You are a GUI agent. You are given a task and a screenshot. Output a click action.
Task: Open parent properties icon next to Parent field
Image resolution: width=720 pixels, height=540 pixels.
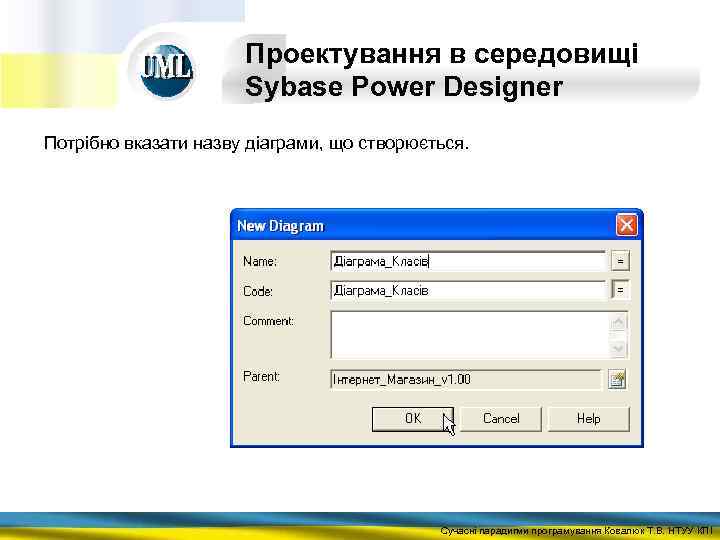pyautogui.click(x=617, y=380)
